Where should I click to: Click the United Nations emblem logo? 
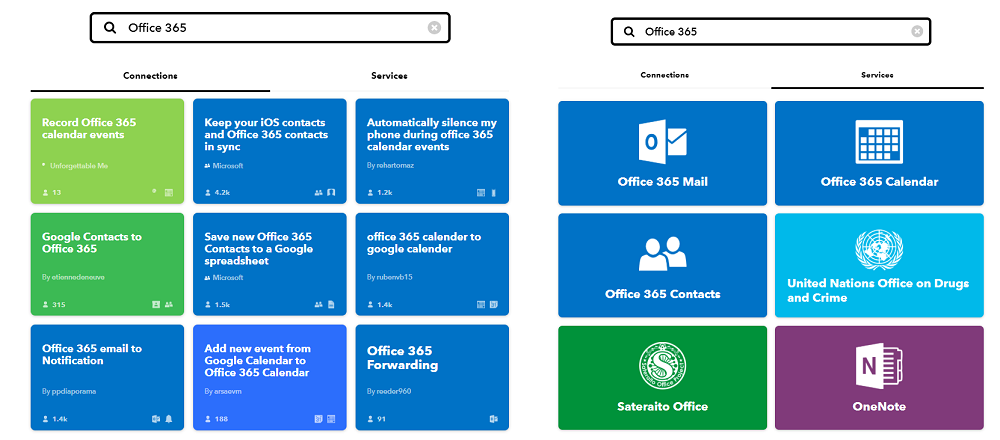pyautogui.click(x=879, y=249)
